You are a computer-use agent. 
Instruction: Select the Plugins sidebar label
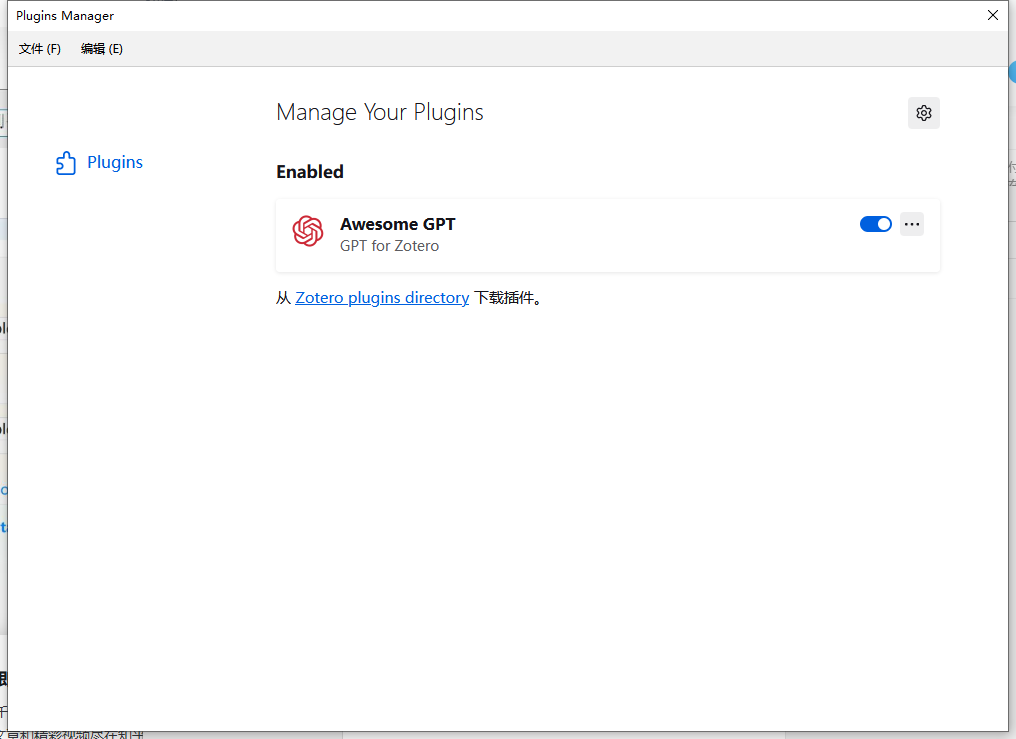pyautogui.click(x=115, y=162)
